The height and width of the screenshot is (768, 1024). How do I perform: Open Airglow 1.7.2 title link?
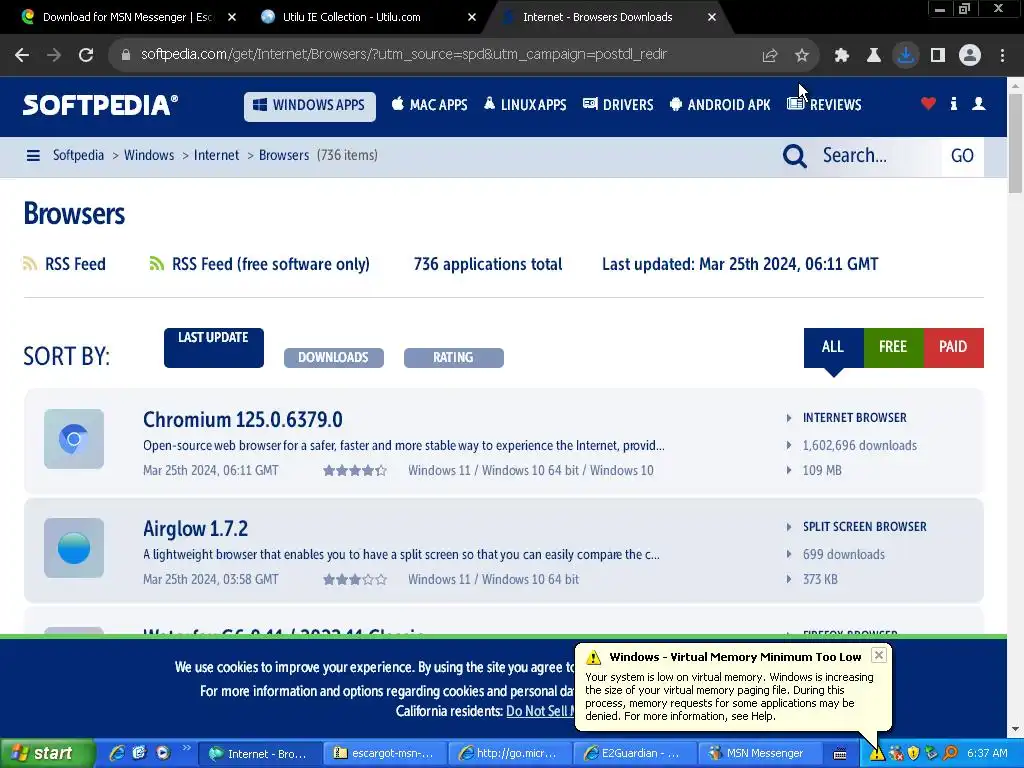[195, 529]
